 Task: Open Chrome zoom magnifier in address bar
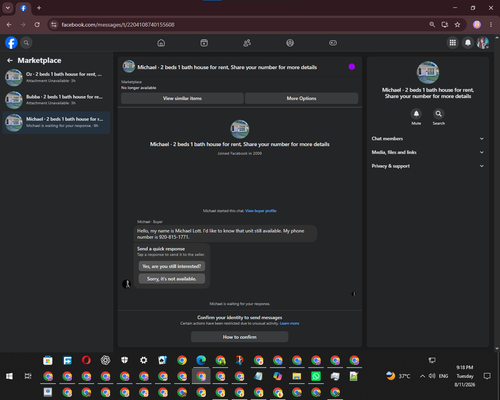tap(432, 25)
